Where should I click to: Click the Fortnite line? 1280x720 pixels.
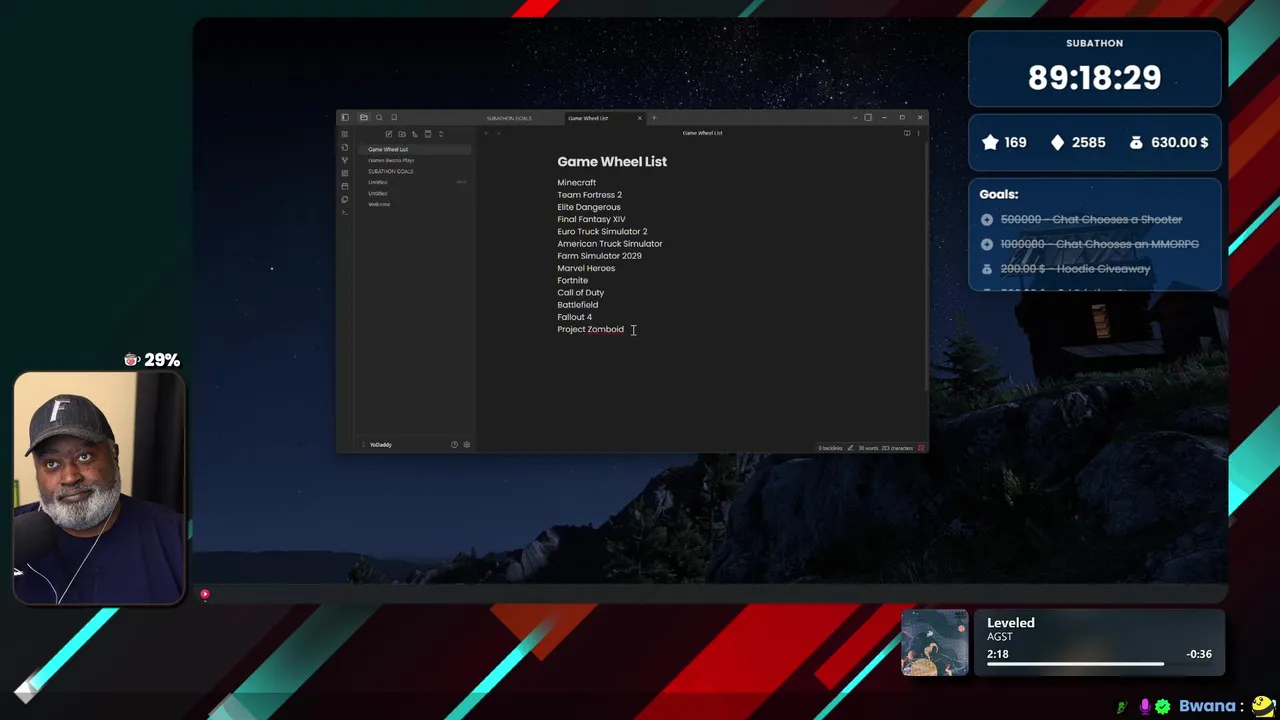pyautogui.click(x=572, y=280)
